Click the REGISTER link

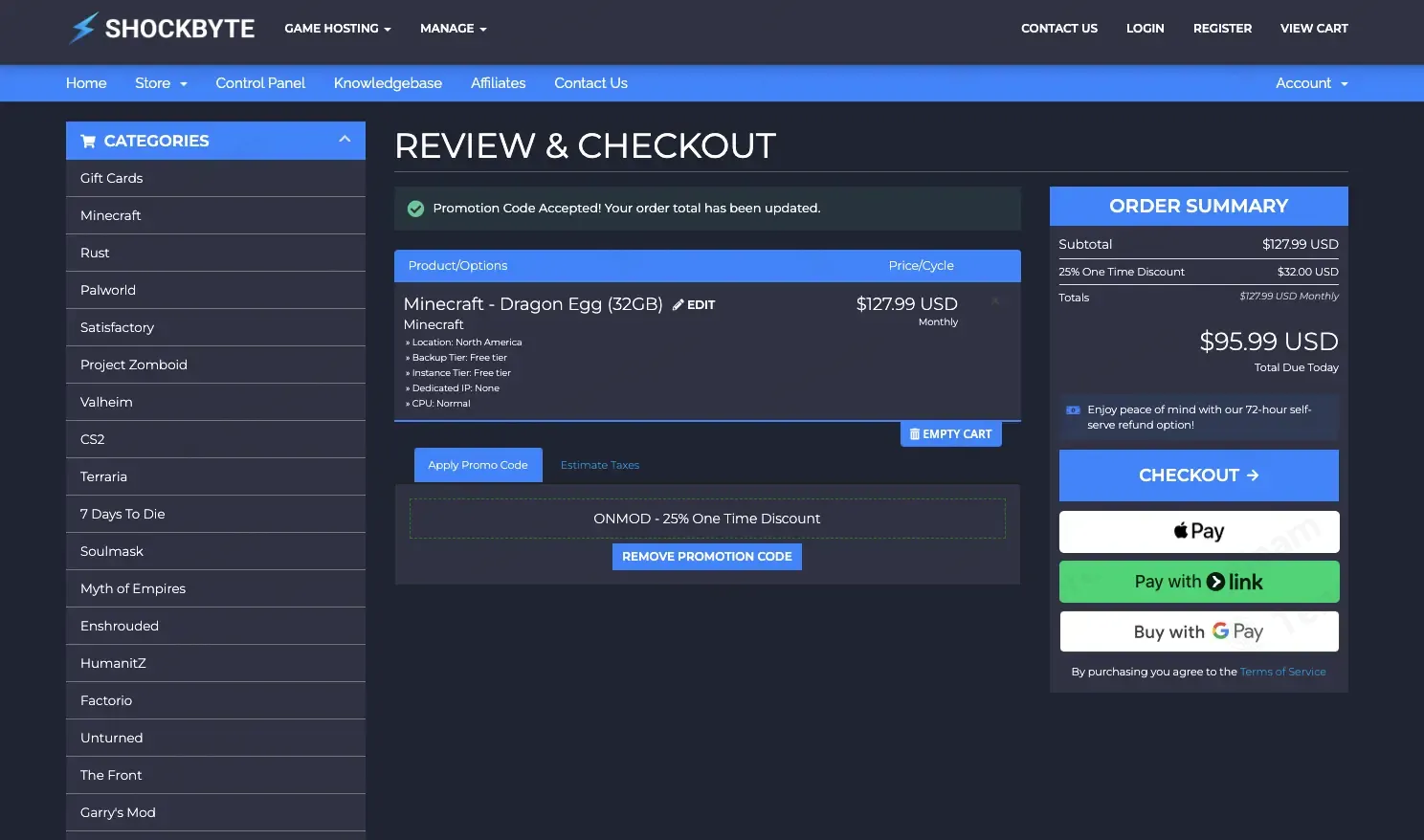click(1222, 29)
